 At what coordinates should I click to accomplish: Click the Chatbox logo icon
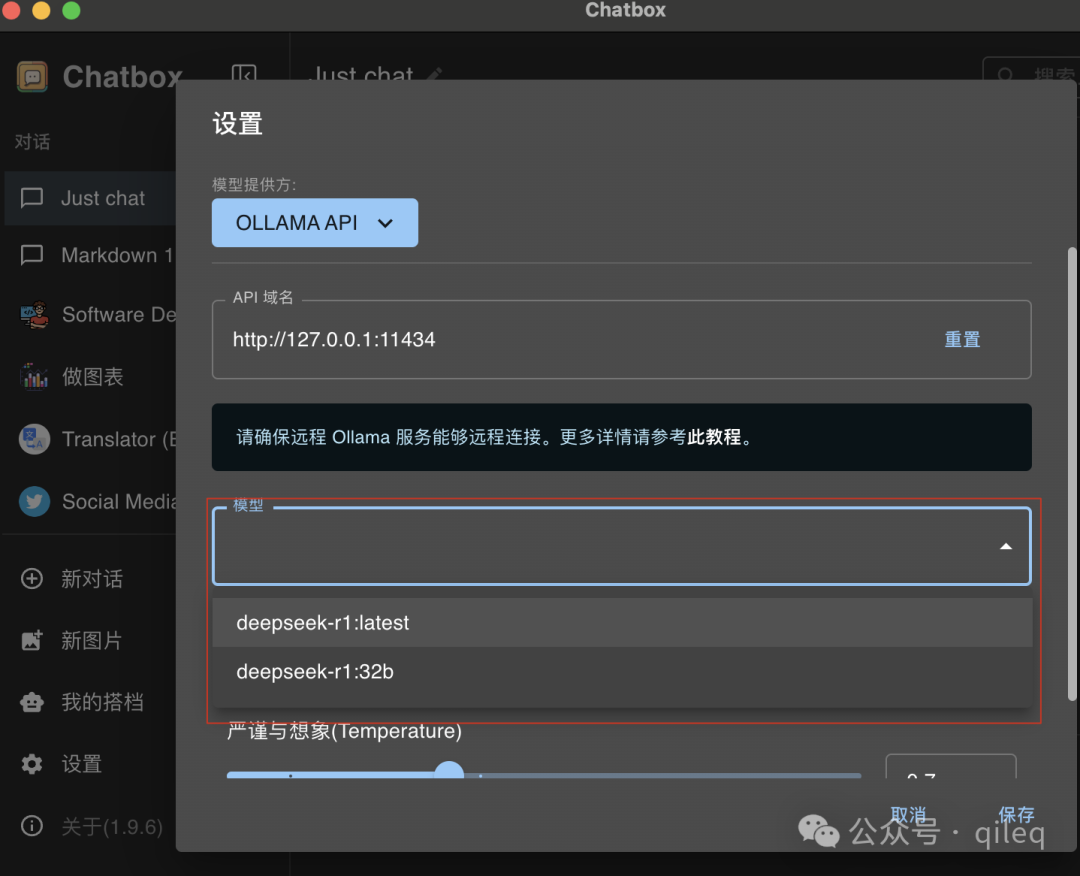tap(32, 76)
